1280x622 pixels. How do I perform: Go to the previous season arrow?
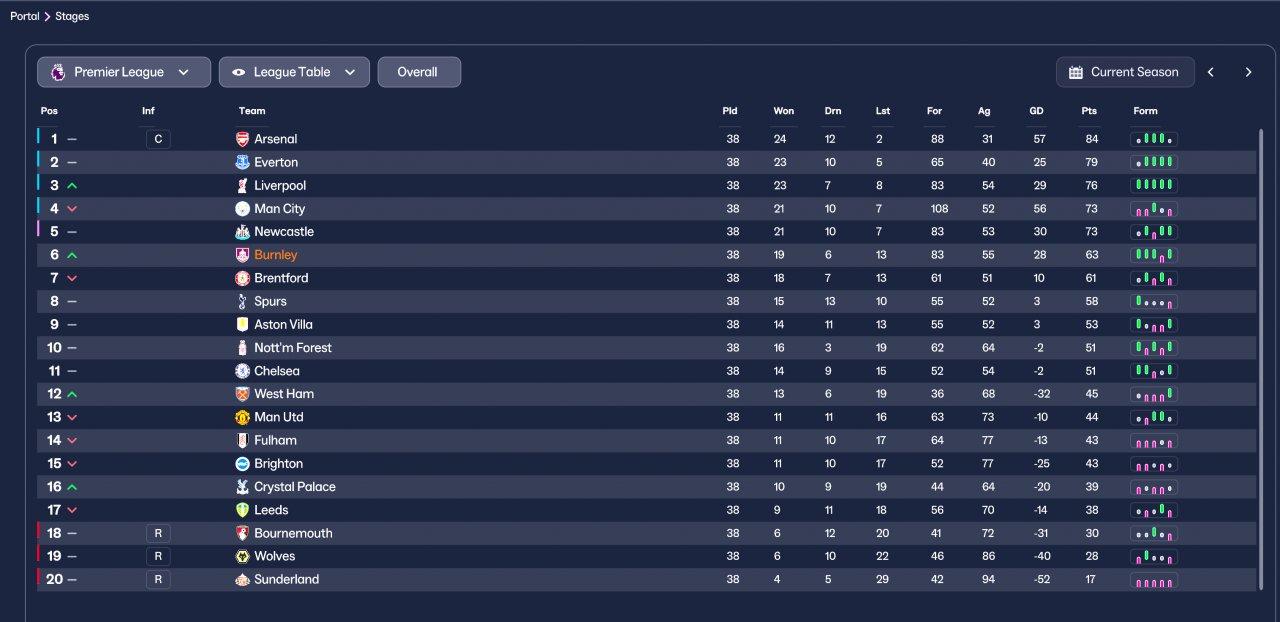(1211, 72)
